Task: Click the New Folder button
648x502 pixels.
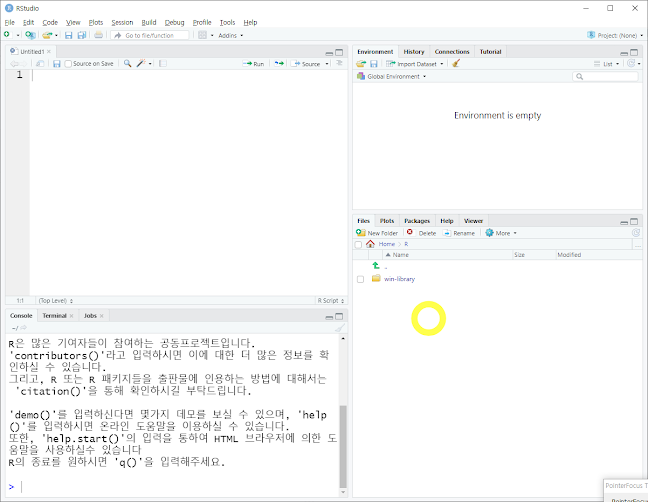Action: (377, 233)
